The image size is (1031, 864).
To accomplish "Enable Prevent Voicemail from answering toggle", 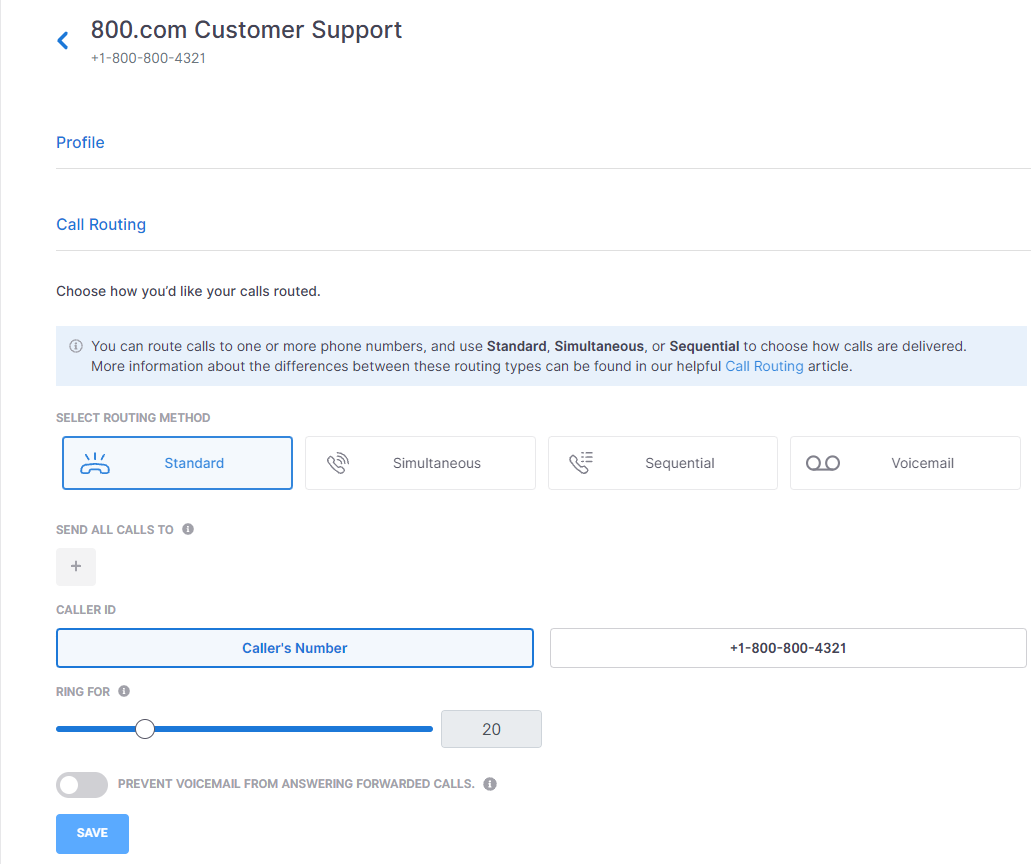I will tap(82, 785).
